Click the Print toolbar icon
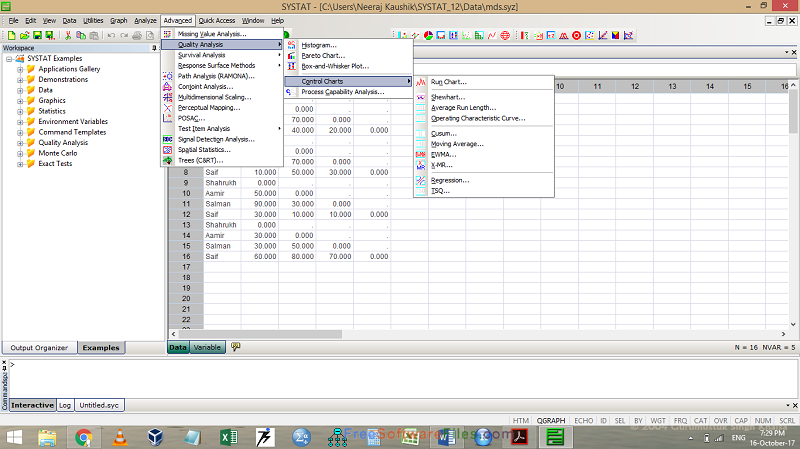800x449 pixels. click(137, 35)
